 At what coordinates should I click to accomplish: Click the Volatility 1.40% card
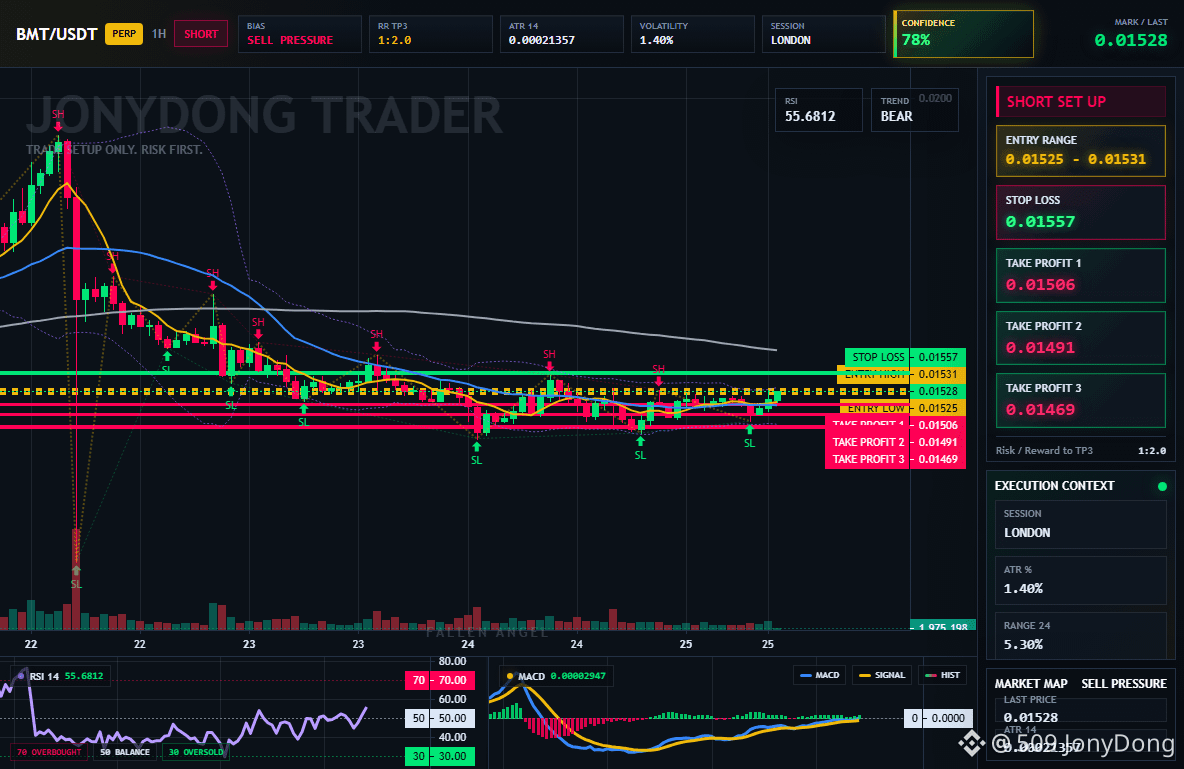(692, 34)
